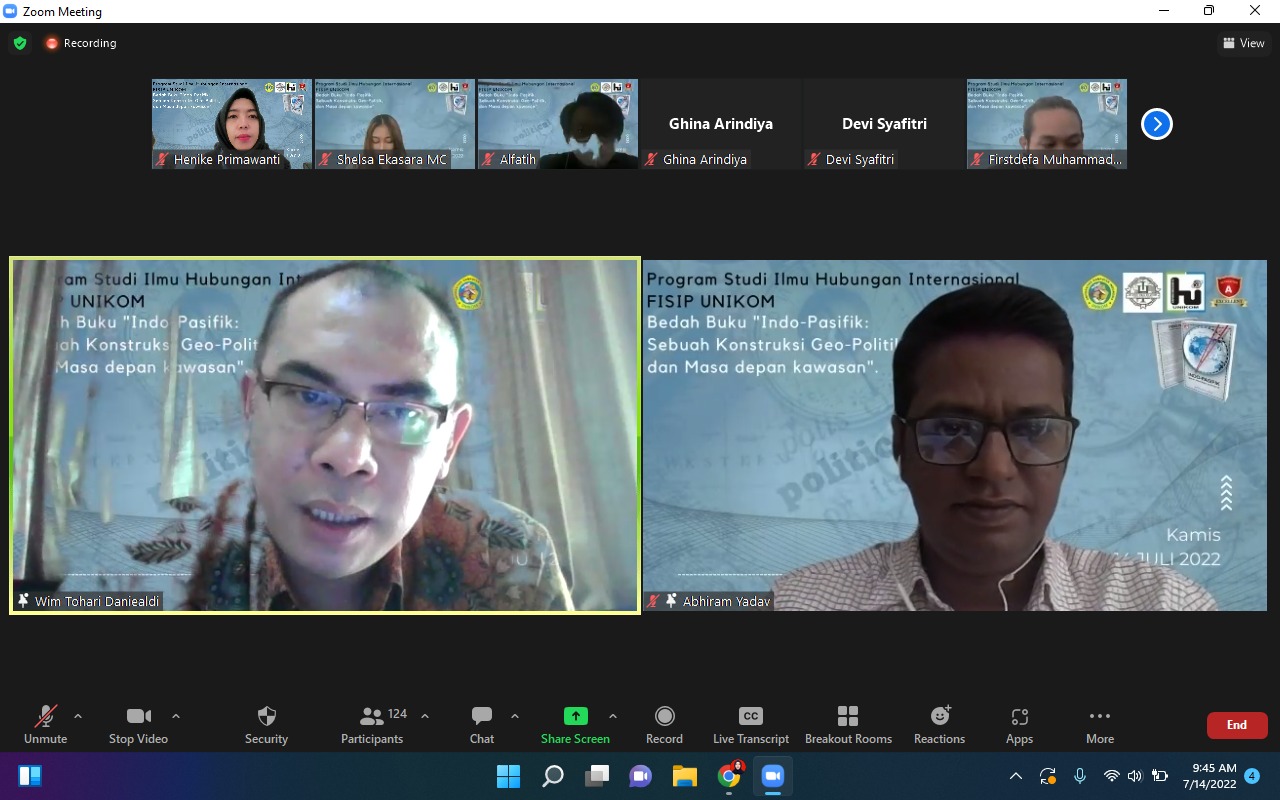Select Firstdefa Muhammad video thumbnail
Screen dimensions: 1280x800
(1047, 124)
